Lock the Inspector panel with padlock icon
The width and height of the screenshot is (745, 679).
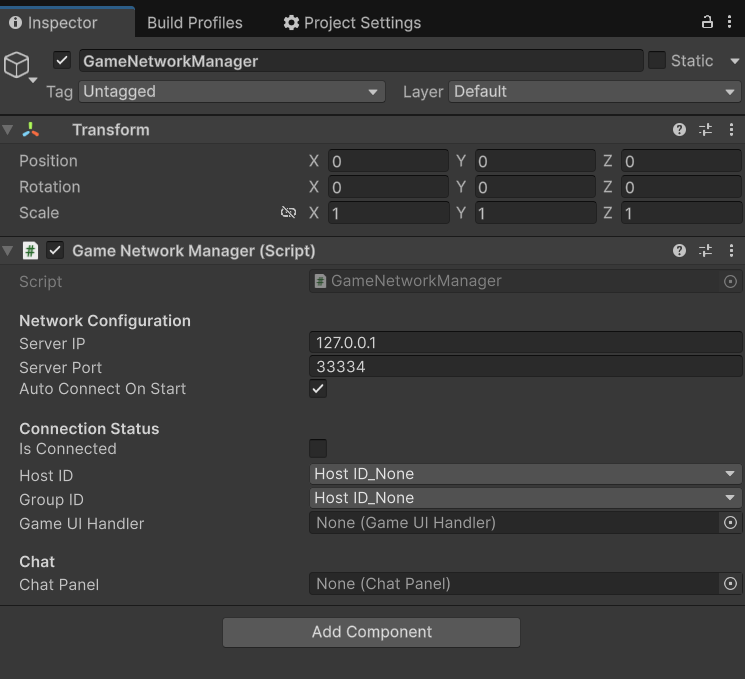pyautogui.click(x=707, y=22)
